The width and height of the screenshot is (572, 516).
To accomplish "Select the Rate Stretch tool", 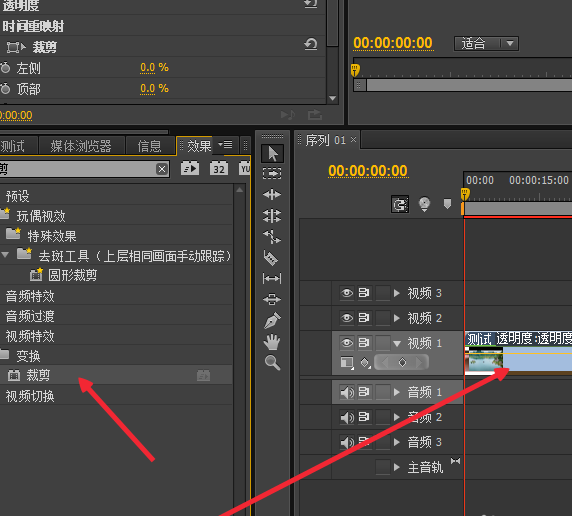I will click(x=272, y=236).
